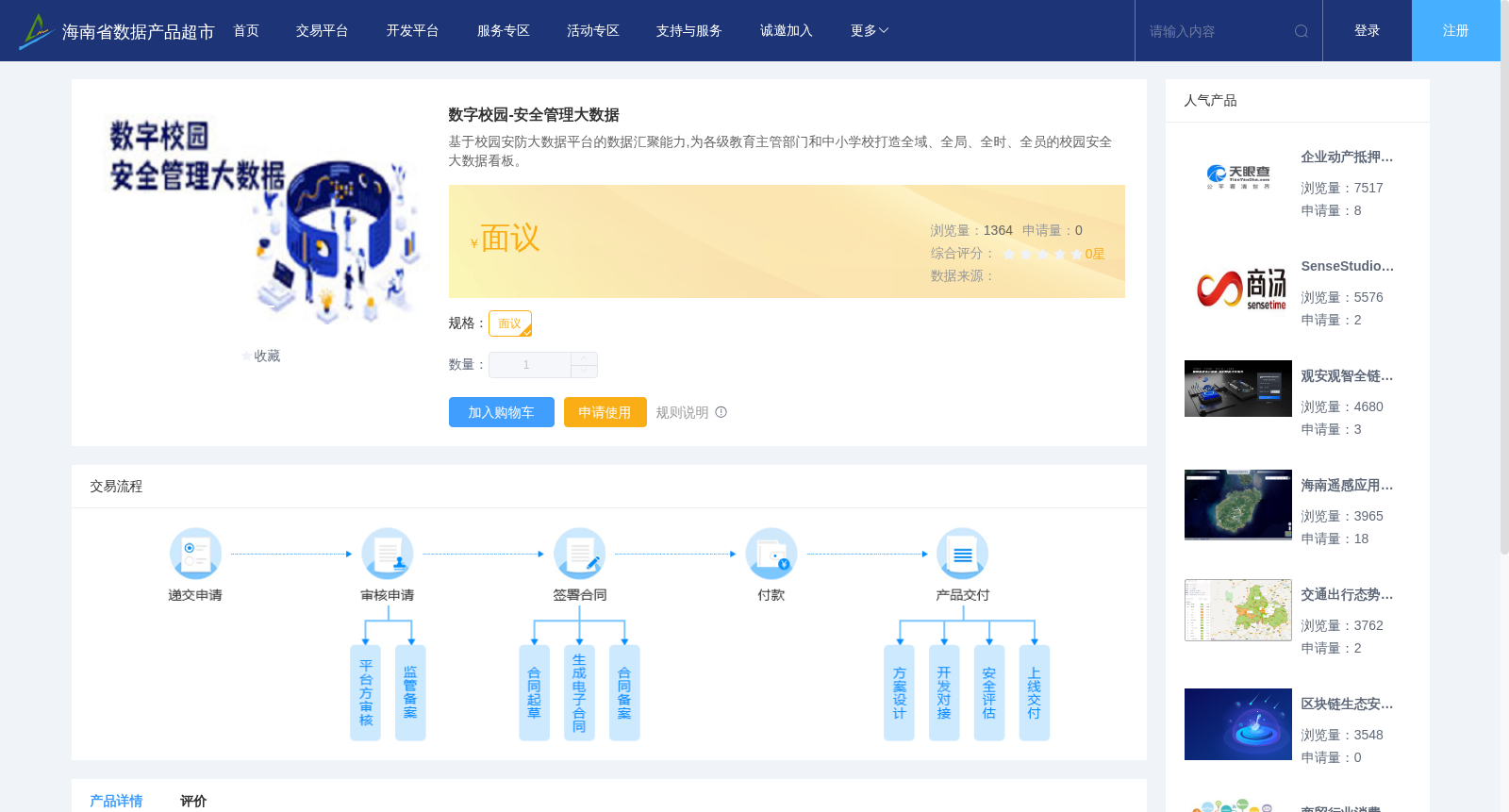Click the 开发对接 sub-step box
Screen dimensions: 1509x812
[944, 693]
